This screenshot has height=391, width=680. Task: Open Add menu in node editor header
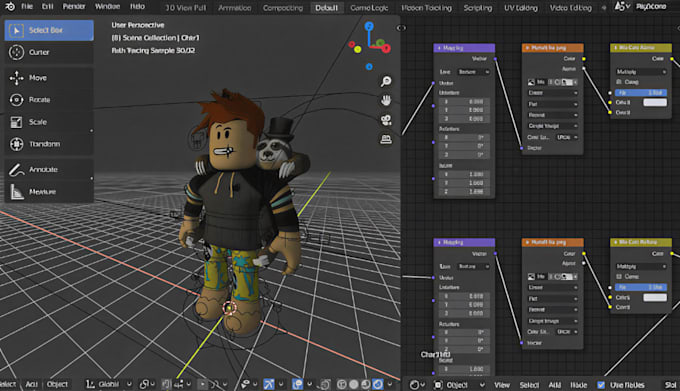[555, 385]
